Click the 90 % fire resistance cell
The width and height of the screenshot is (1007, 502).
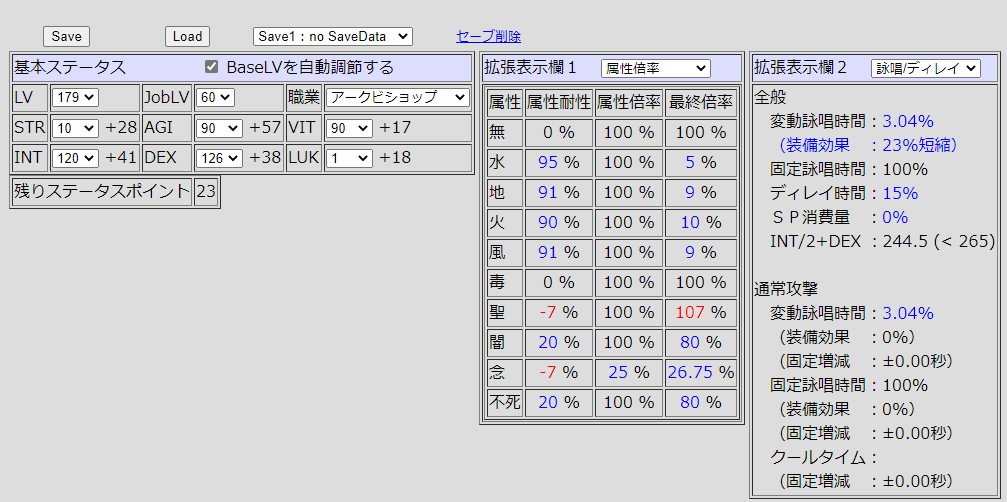pyautogui.click(x=559, y=223)
